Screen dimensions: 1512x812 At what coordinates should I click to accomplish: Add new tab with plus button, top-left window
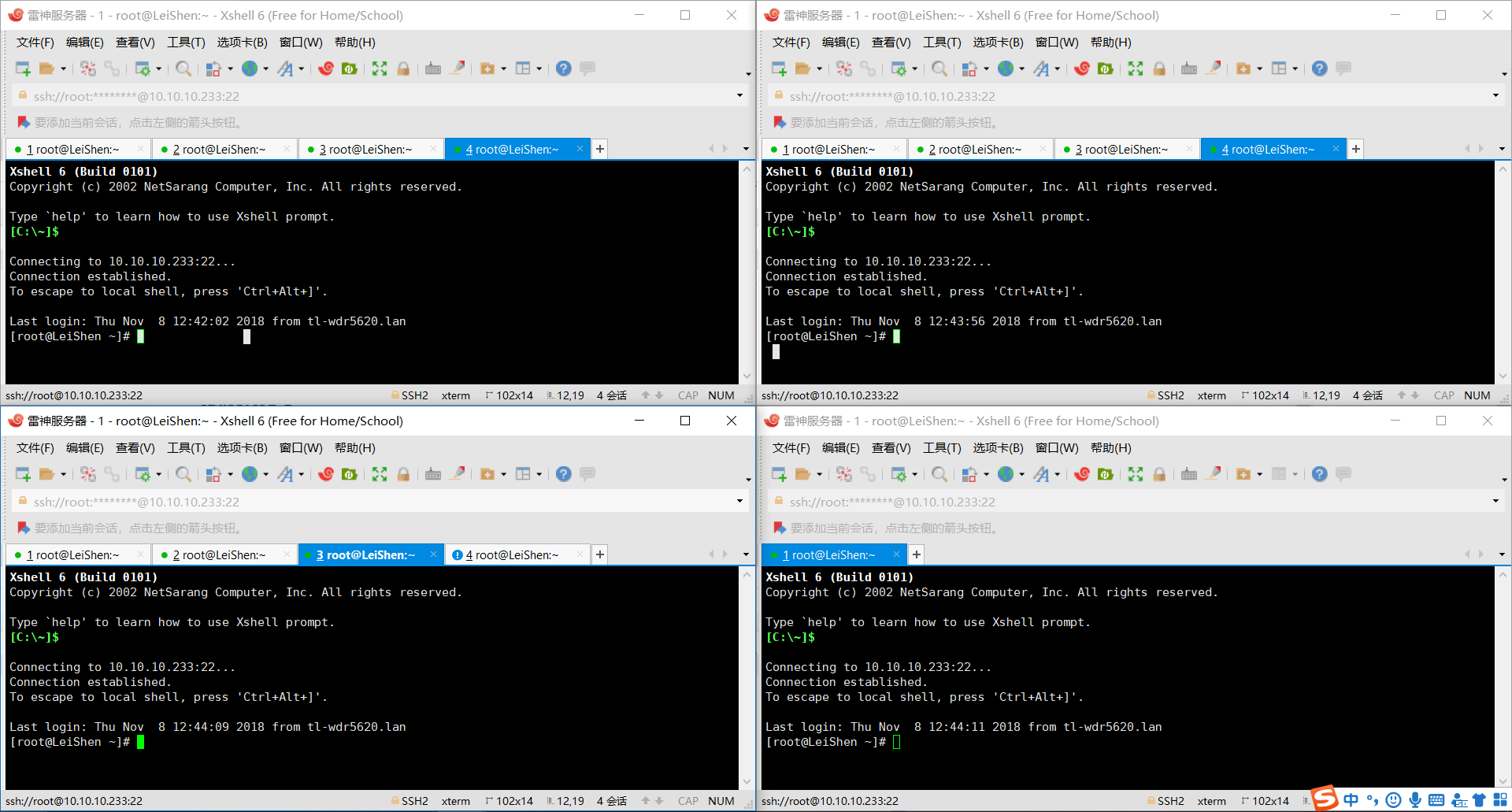[x=600, y=149]
